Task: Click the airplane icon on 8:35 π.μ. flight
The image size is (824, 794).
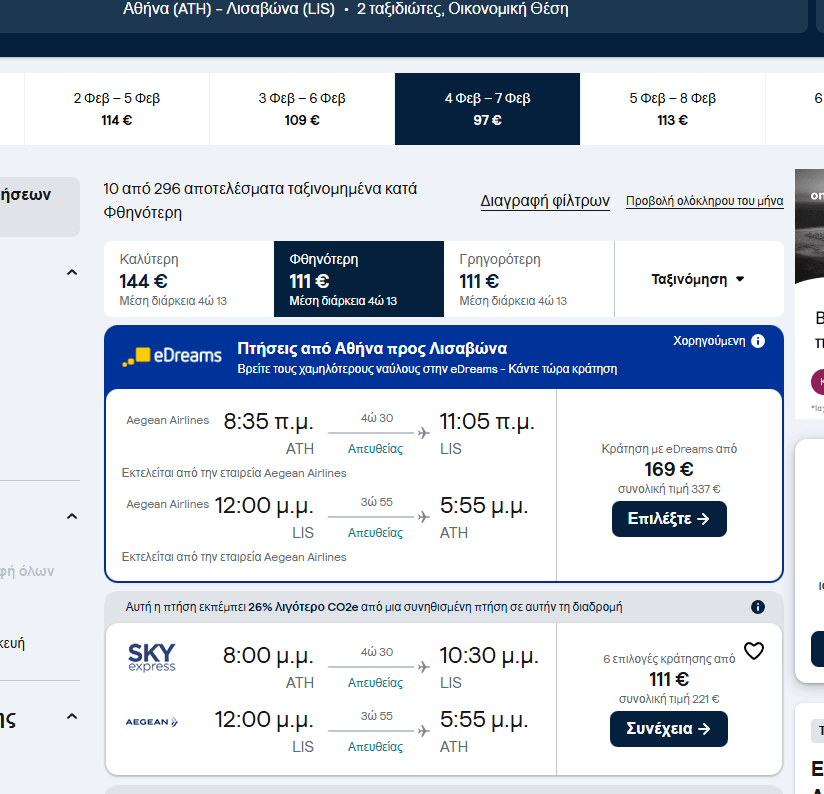Action: click(423, 432)
